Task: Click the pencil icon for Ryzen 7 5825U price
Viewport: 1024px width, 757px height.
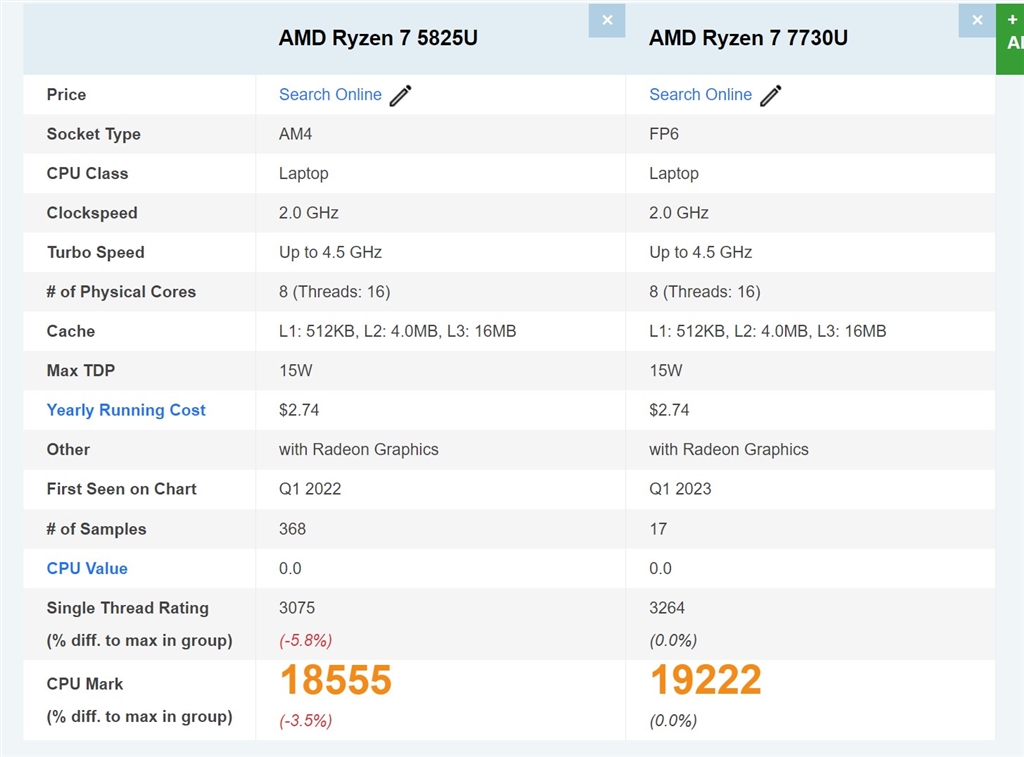Action: tap(401, 95)
